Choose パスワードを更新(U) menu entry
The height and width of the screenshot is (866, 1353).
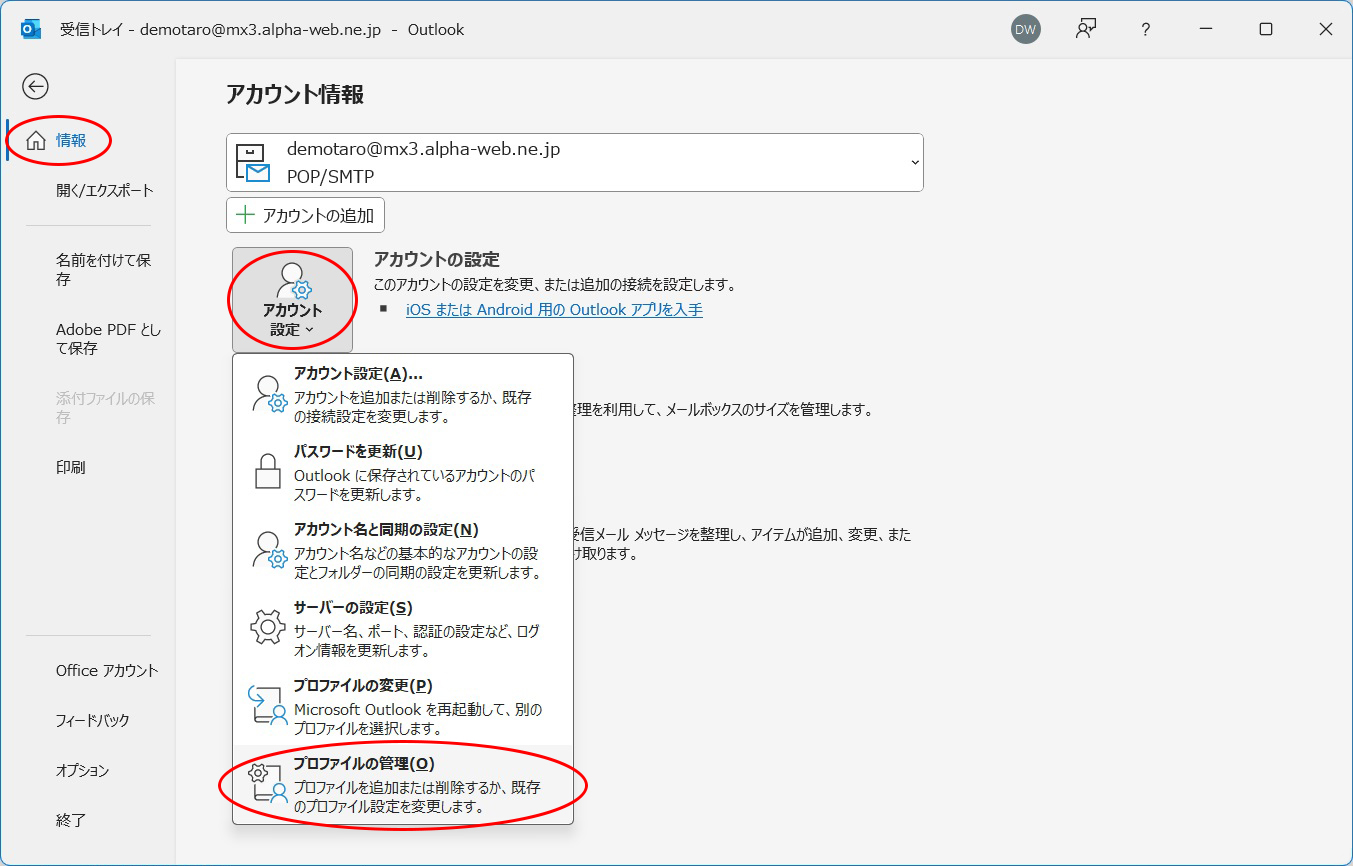pos(403,473)
